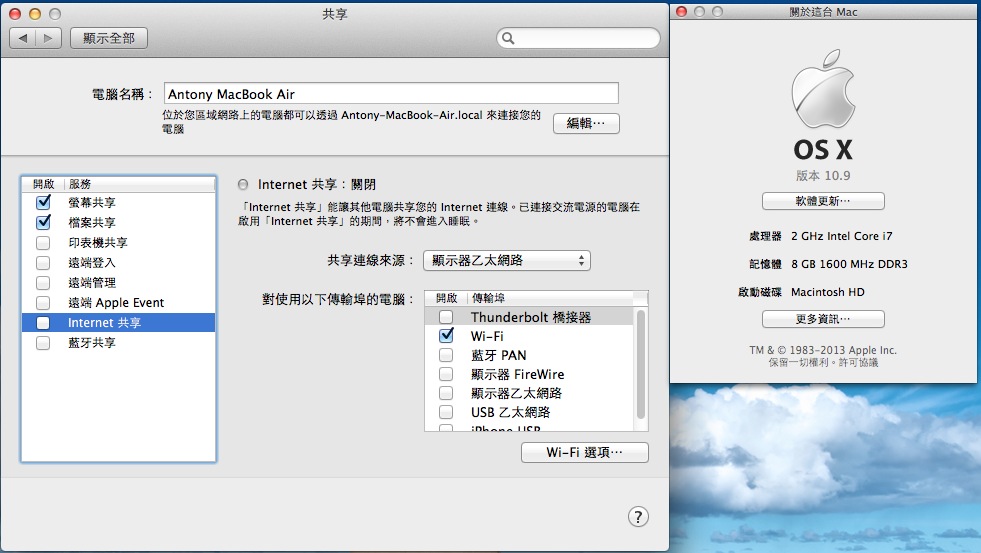
Task: Click the search field in toolbar
Action: pos(578,38)
